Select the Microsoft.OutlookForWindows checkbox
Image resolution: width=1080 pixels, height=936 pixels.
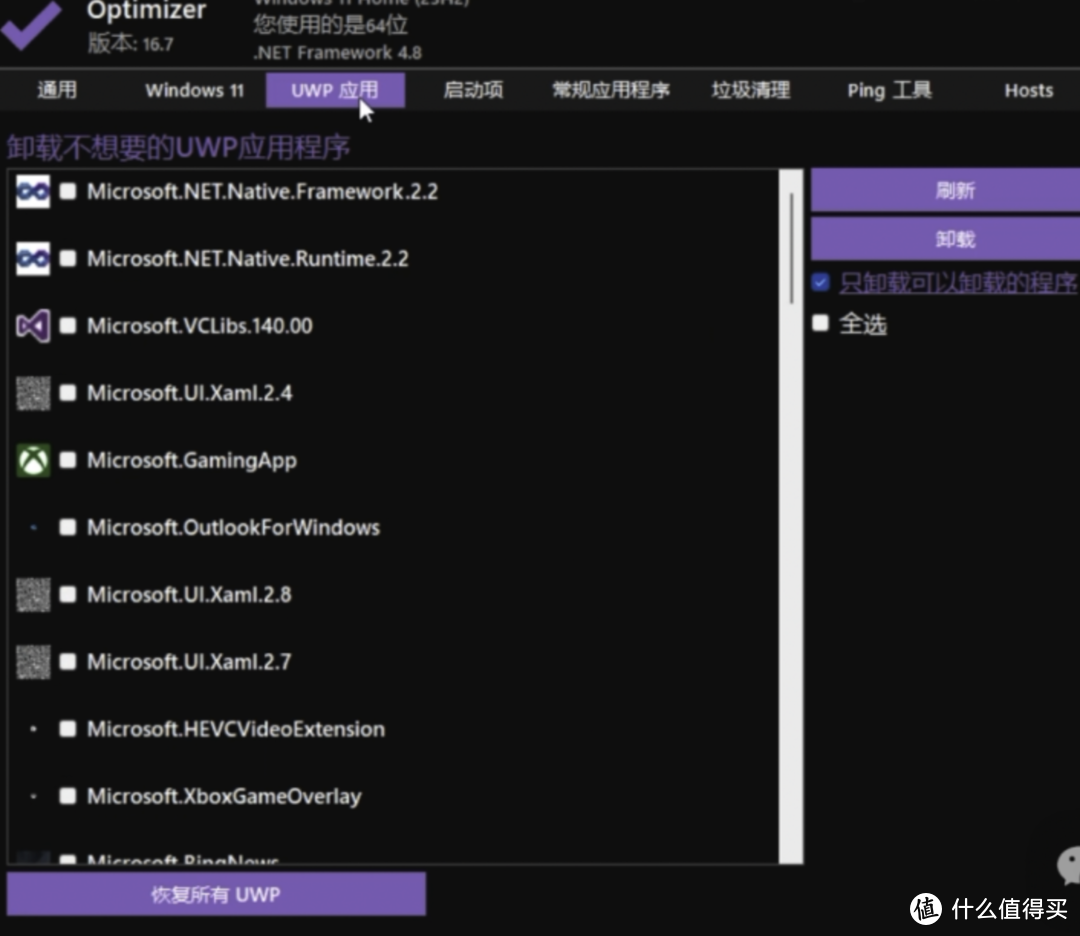pos(68,527)
